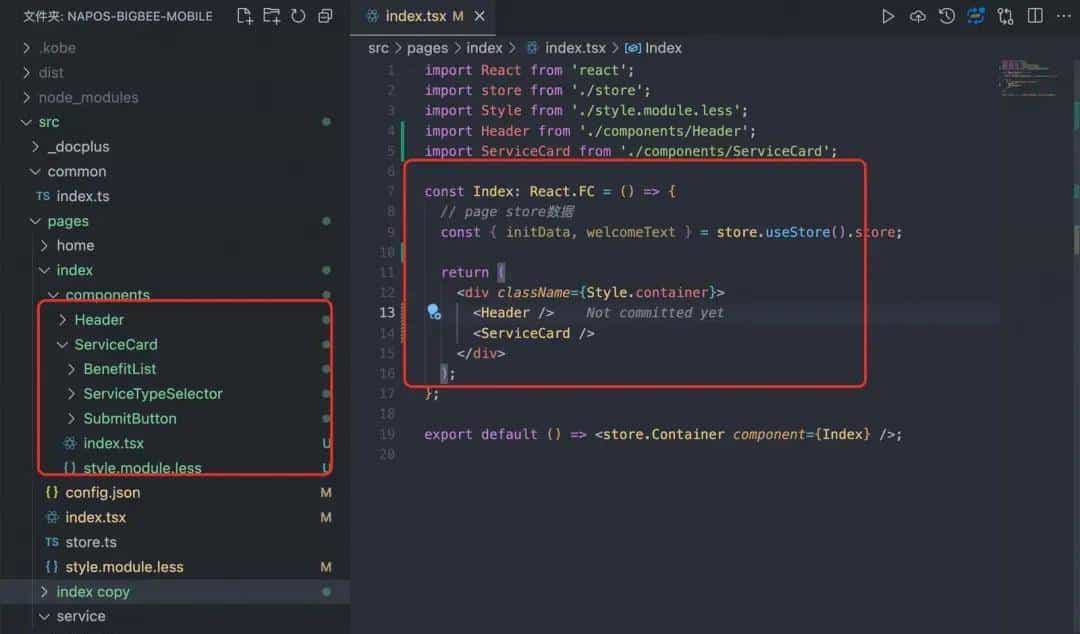Viewport: 1080px width, 634px height.
Task: Click the cloud upload icon
Action: click(917, 16)
